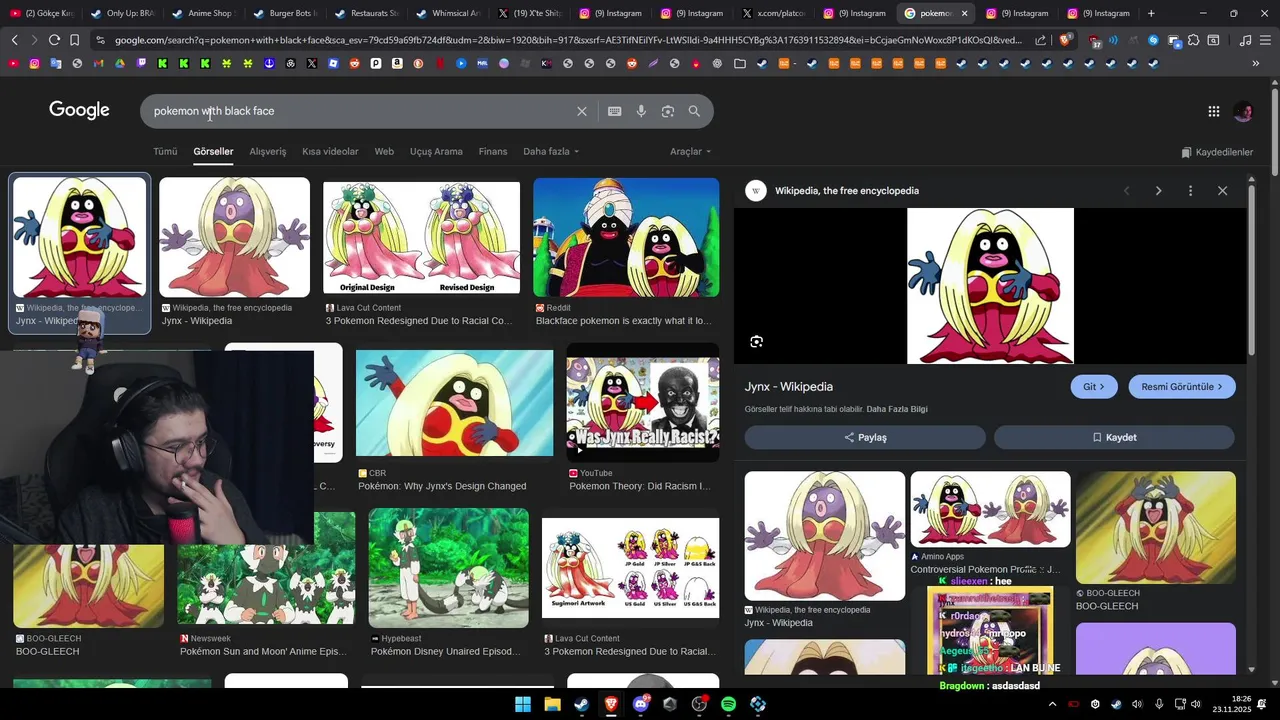Switch to the Burger Bots browser tab

284,13
